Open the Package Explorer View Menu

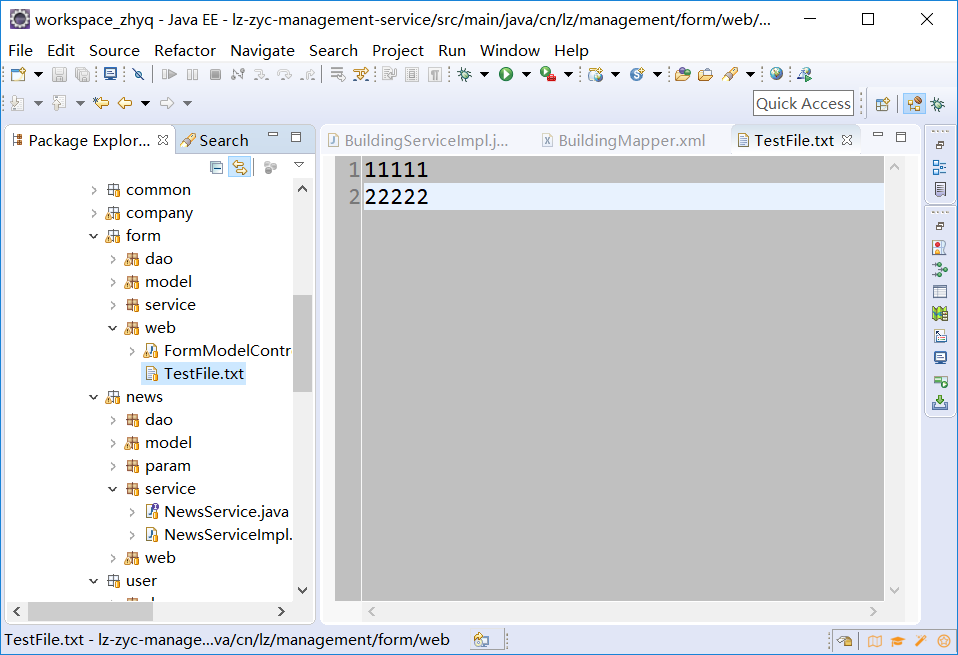(x=299, y=165)
